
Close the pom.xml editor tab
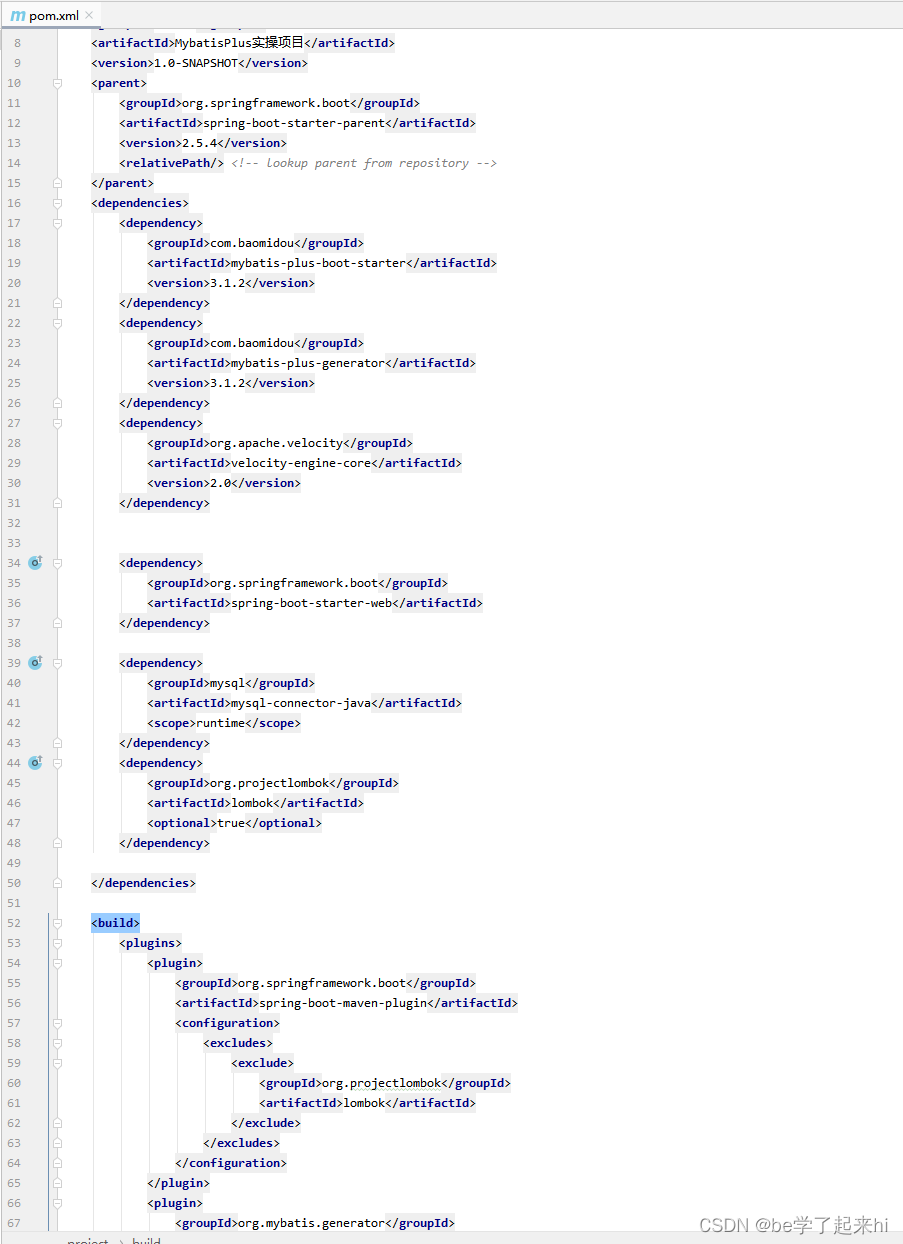click(x=89, y=16)
